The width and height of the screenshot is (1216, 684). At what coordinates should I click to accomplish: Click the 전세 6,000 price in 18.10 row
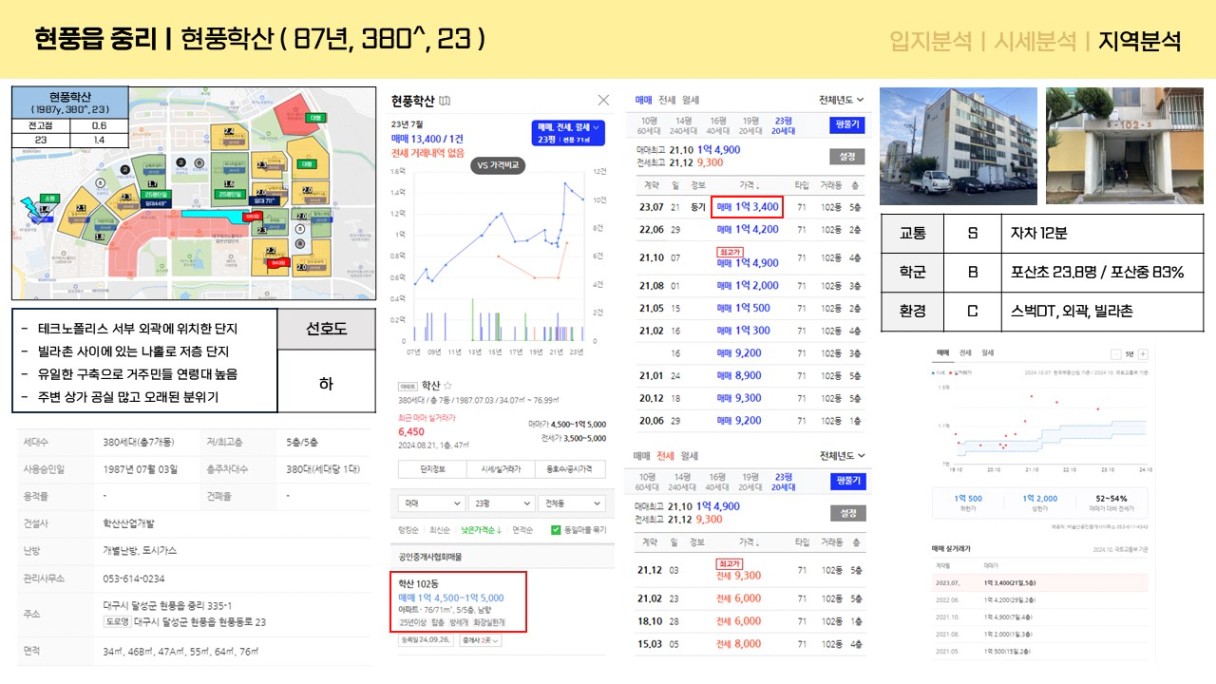(x=739, y=621)
